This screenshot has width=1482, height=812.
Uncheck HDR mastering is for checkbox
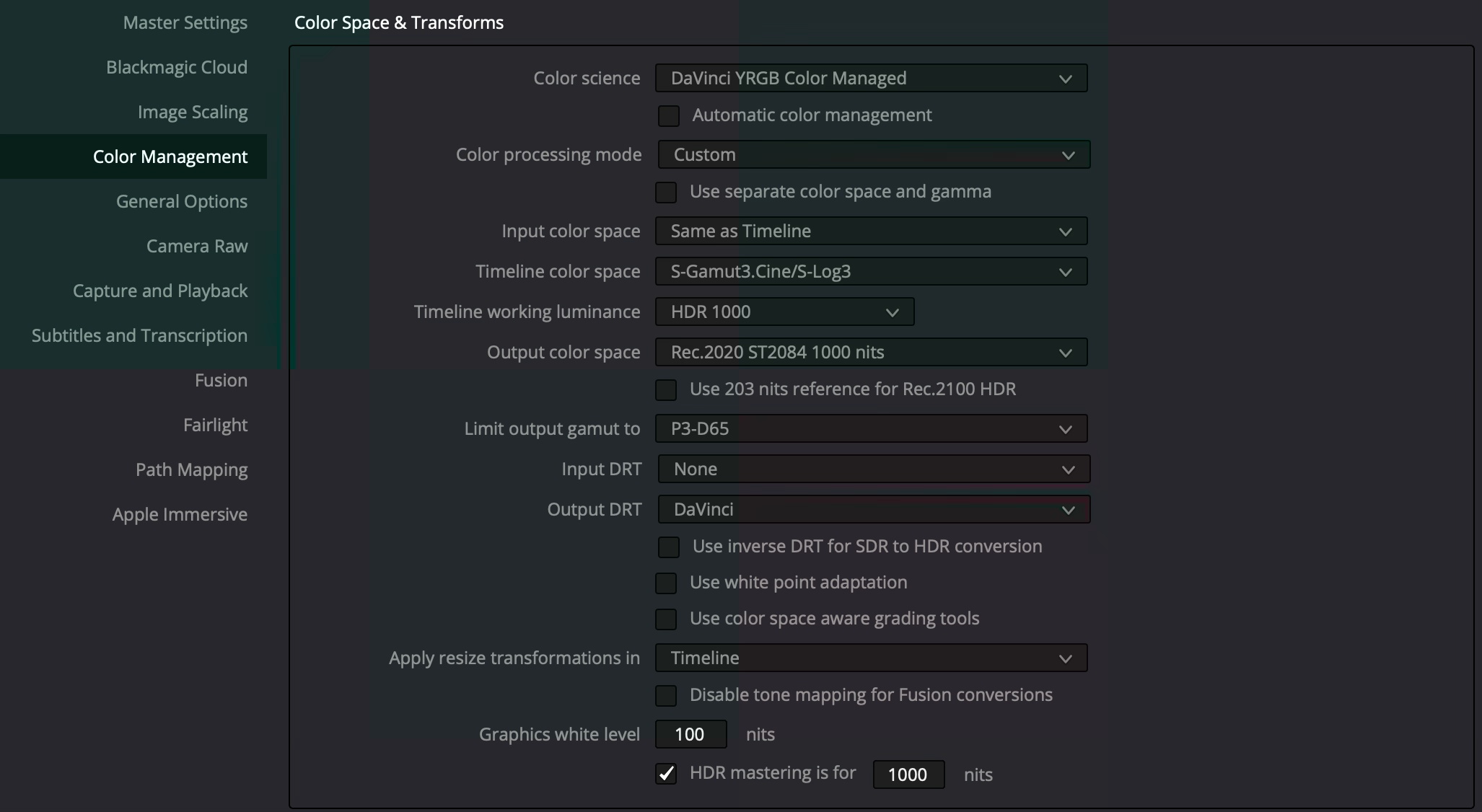click(666, 774)
